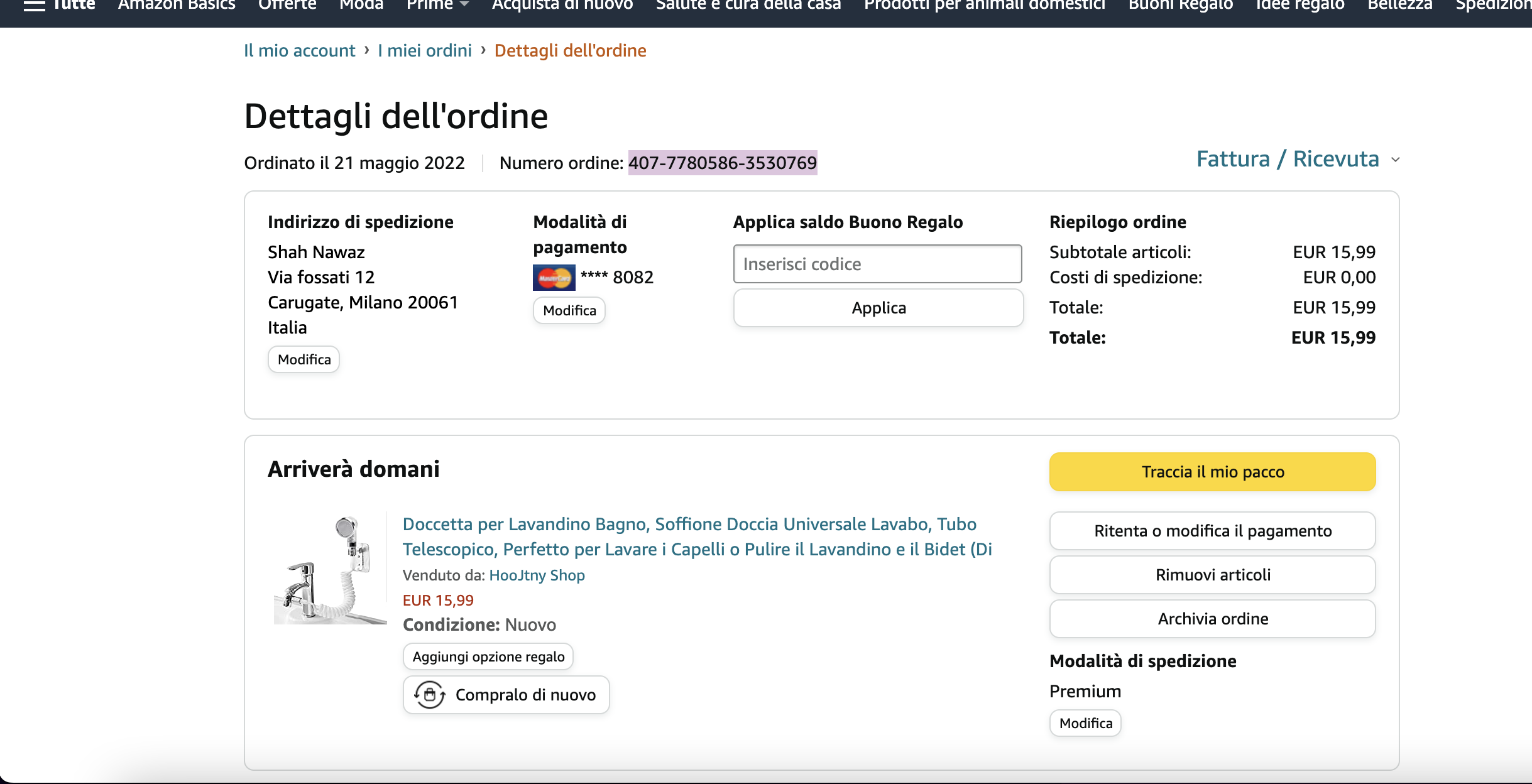Click the Archivia ordine button
This screenshot has width=1532, height=784.
tap(1212, 619)
